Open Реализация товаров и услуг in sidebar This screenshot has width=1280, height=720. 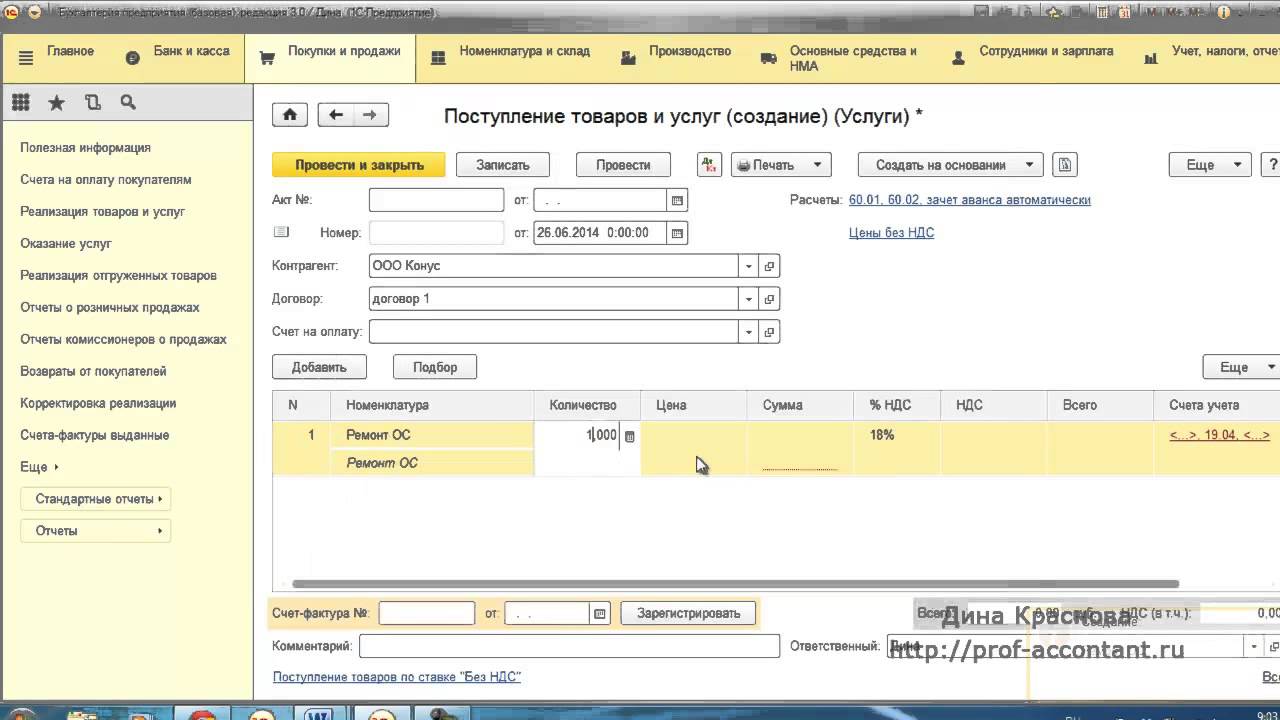(103, 212)
